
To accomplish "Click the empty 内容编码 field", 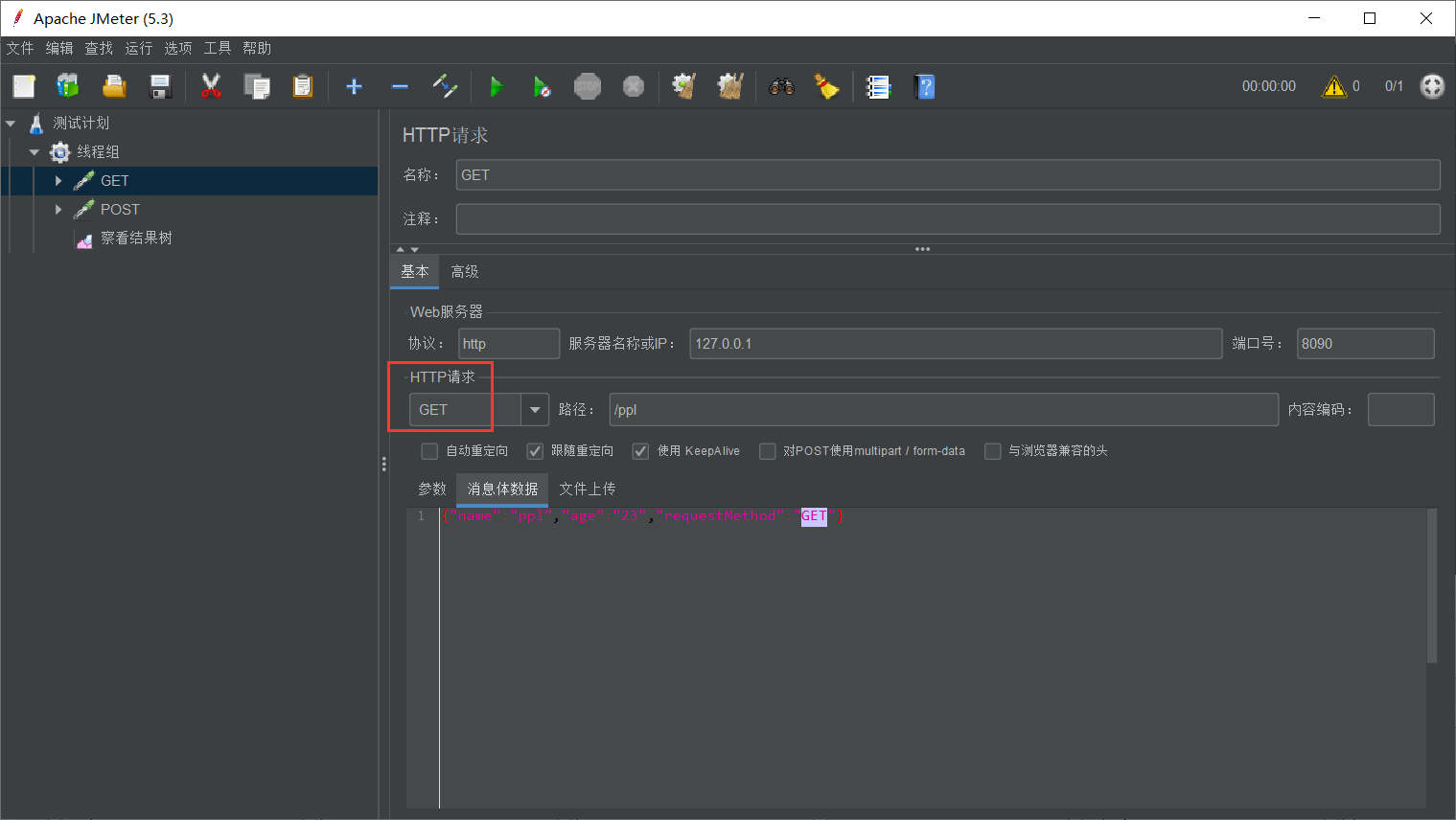I will tap(1401, 410).
